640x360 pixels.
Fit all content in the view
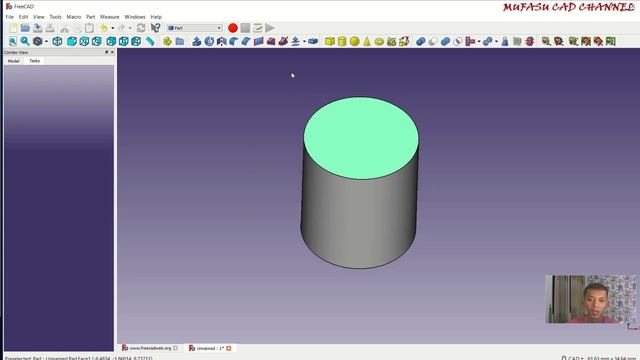pyautogui.click(x=13, y=41)
